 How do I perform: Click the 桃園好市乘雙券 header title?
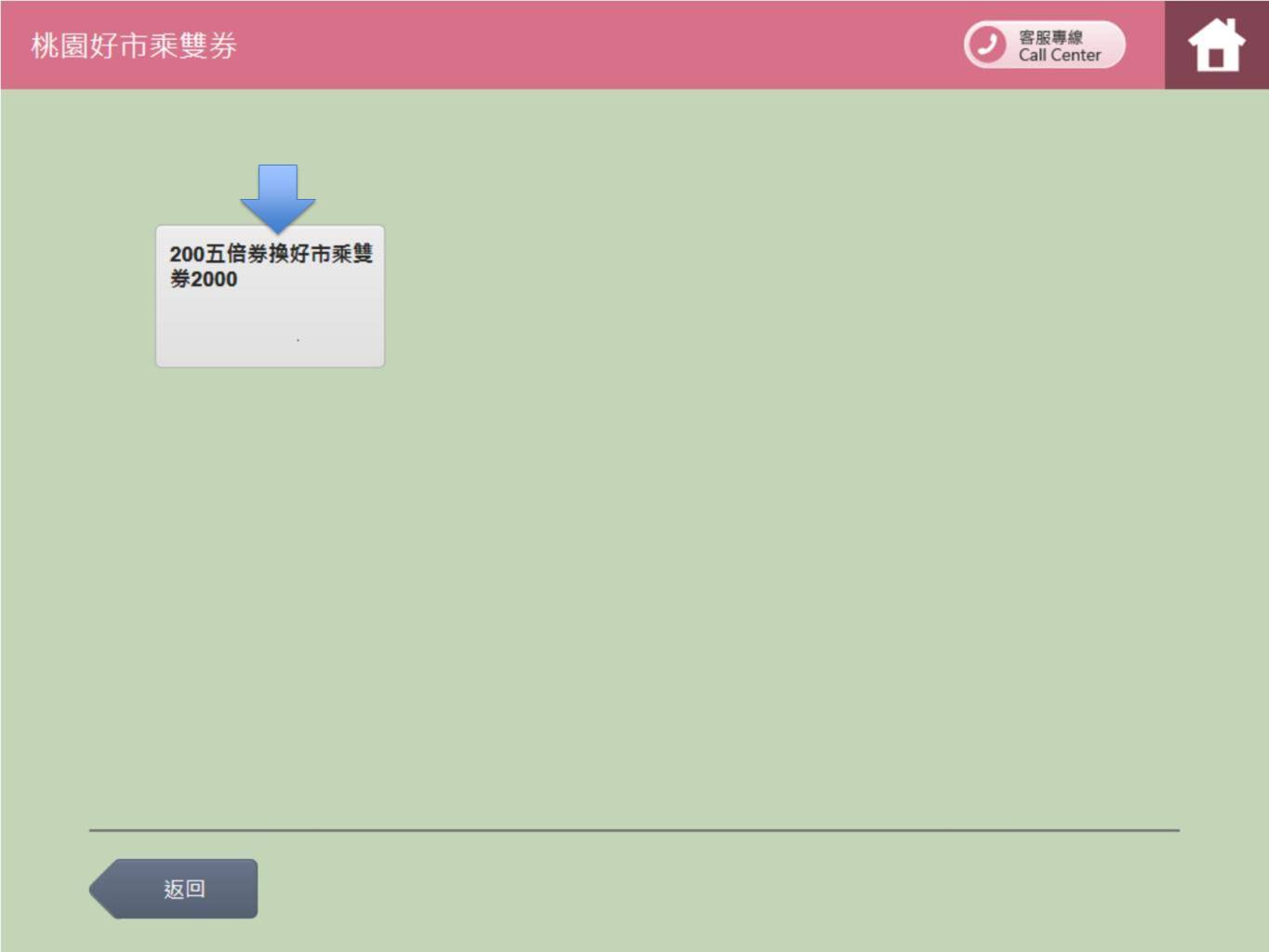click(x=134, y=46)
